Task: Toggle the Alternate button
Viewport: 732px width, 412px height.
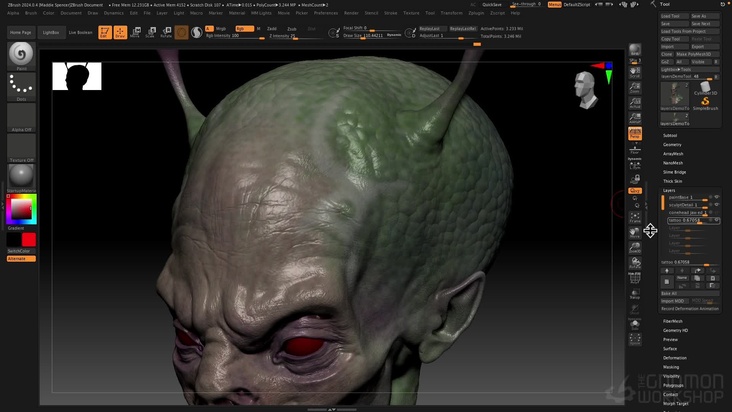Action: [21, 258]
